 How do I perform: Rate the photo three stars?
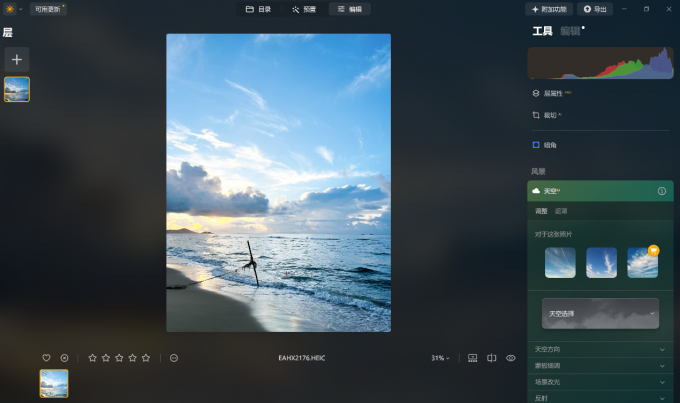[x=119, y=358]
